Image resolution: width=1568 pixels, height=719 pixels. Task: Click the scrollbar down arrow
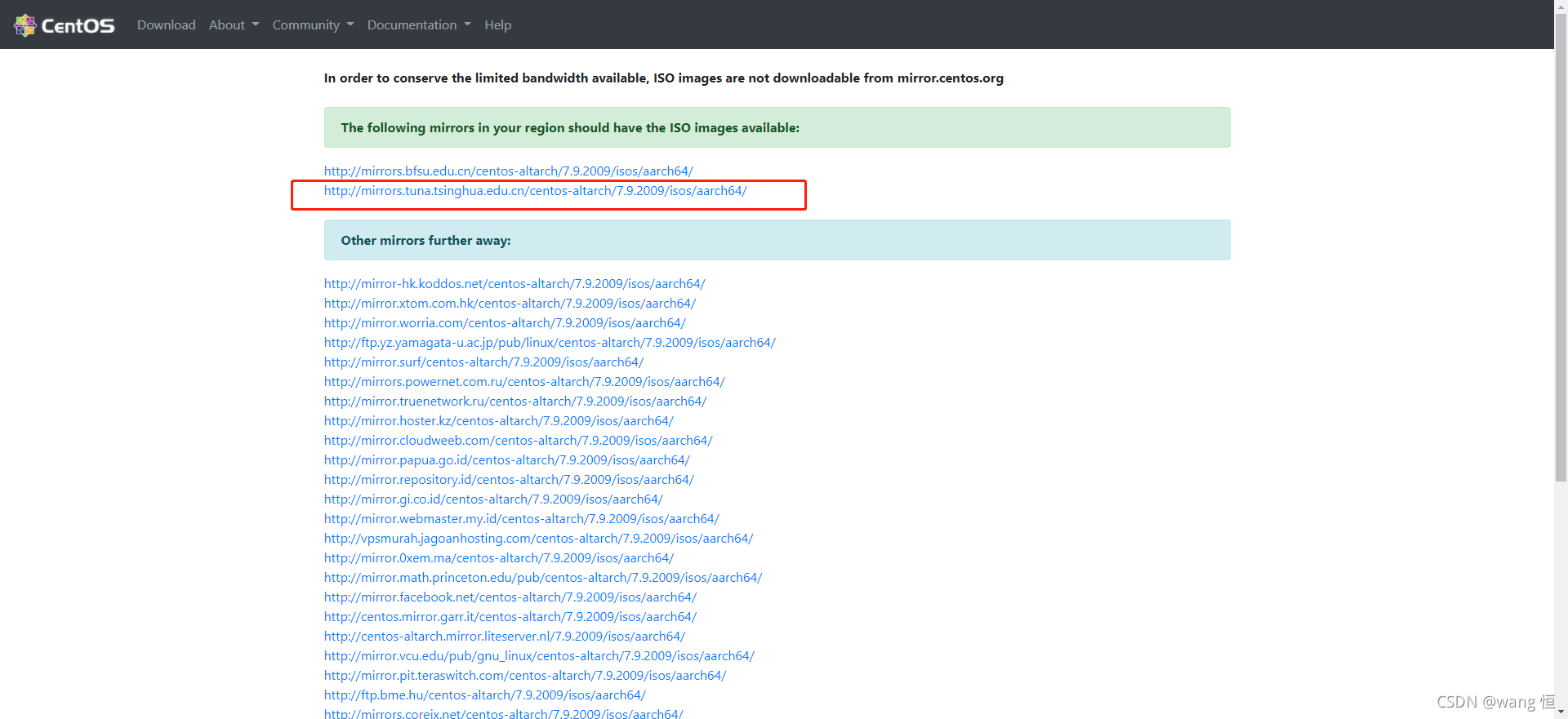1561,712
